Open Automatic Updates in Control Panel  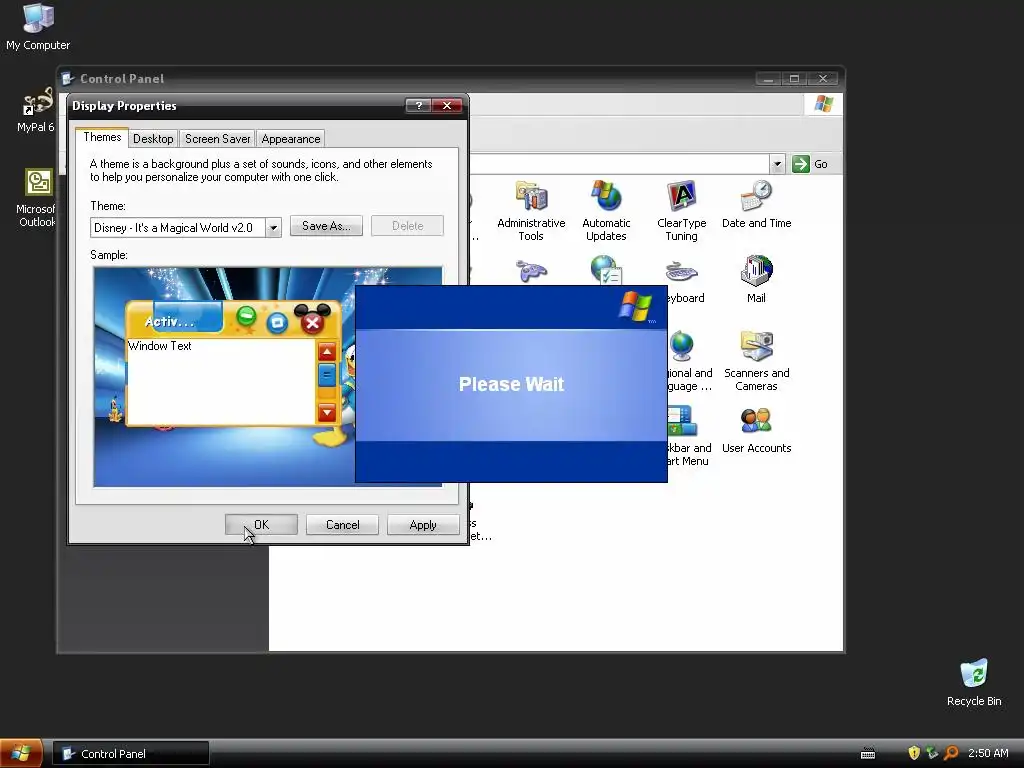(x=606, y=210)
